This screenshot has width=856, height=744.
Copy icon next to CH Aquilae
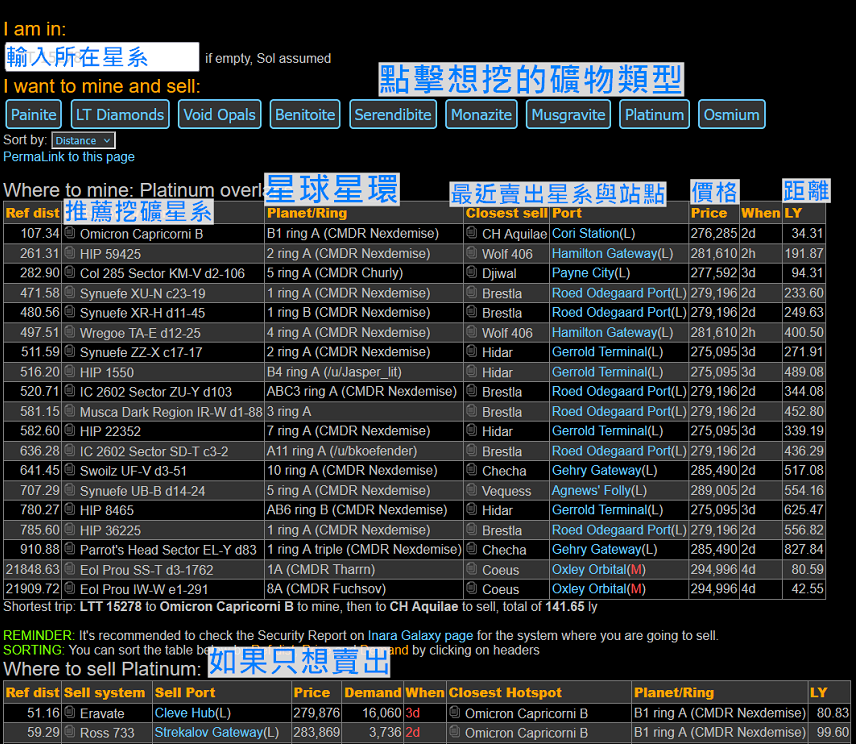click(472, 233)
